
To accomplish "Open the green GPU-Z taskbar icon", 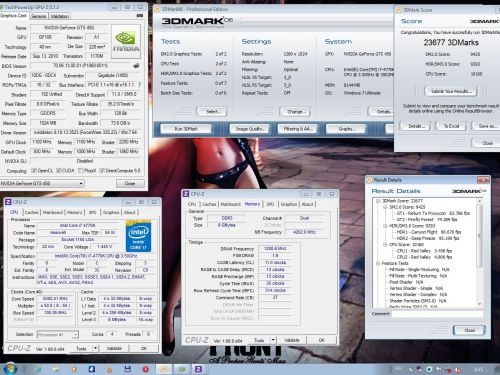I will (x=182, y=369).
